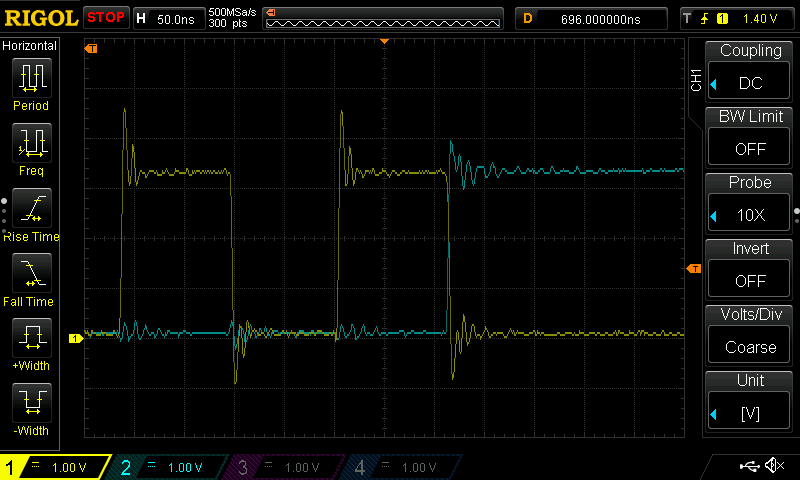800x480 pixels.
Task: Click the Fall Time label text
Action: pos(29,301)
